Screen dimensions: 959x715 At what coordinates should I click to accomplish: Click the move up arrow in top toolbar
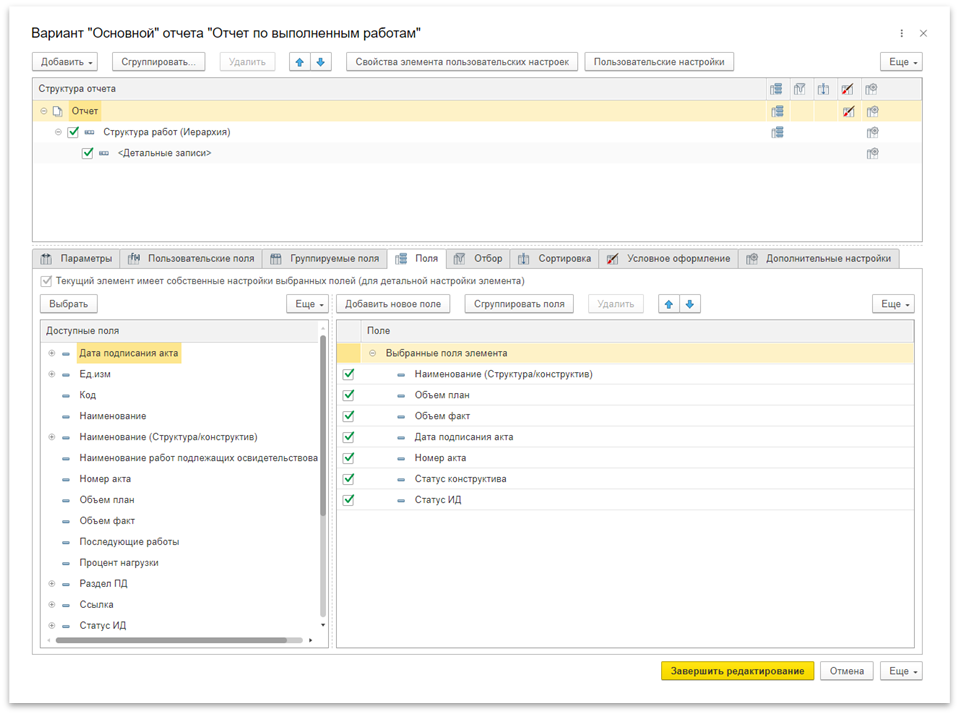coord(300,62)
